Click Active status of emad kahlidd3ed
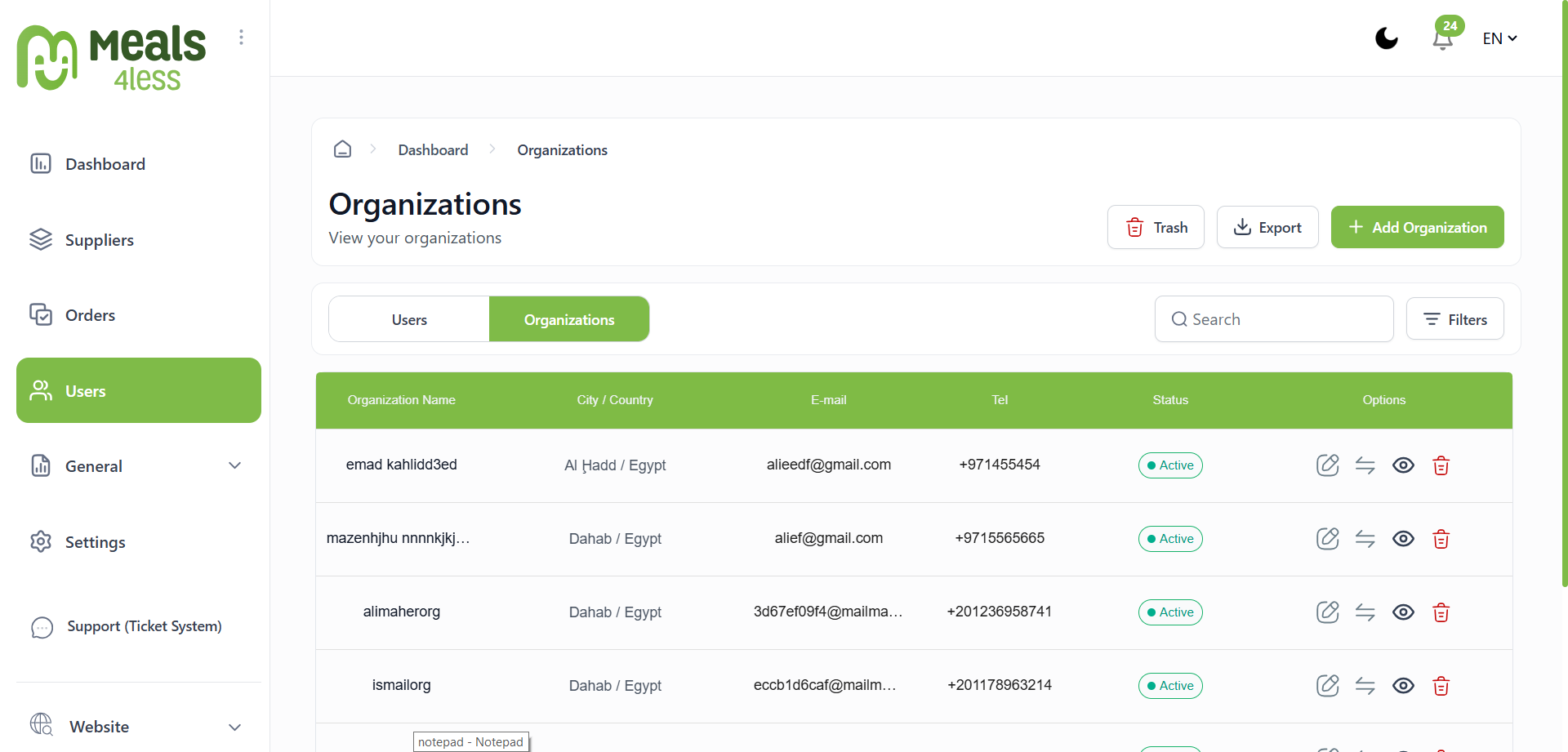Viewport: 1568px width, 752px height. (1170, 465)
